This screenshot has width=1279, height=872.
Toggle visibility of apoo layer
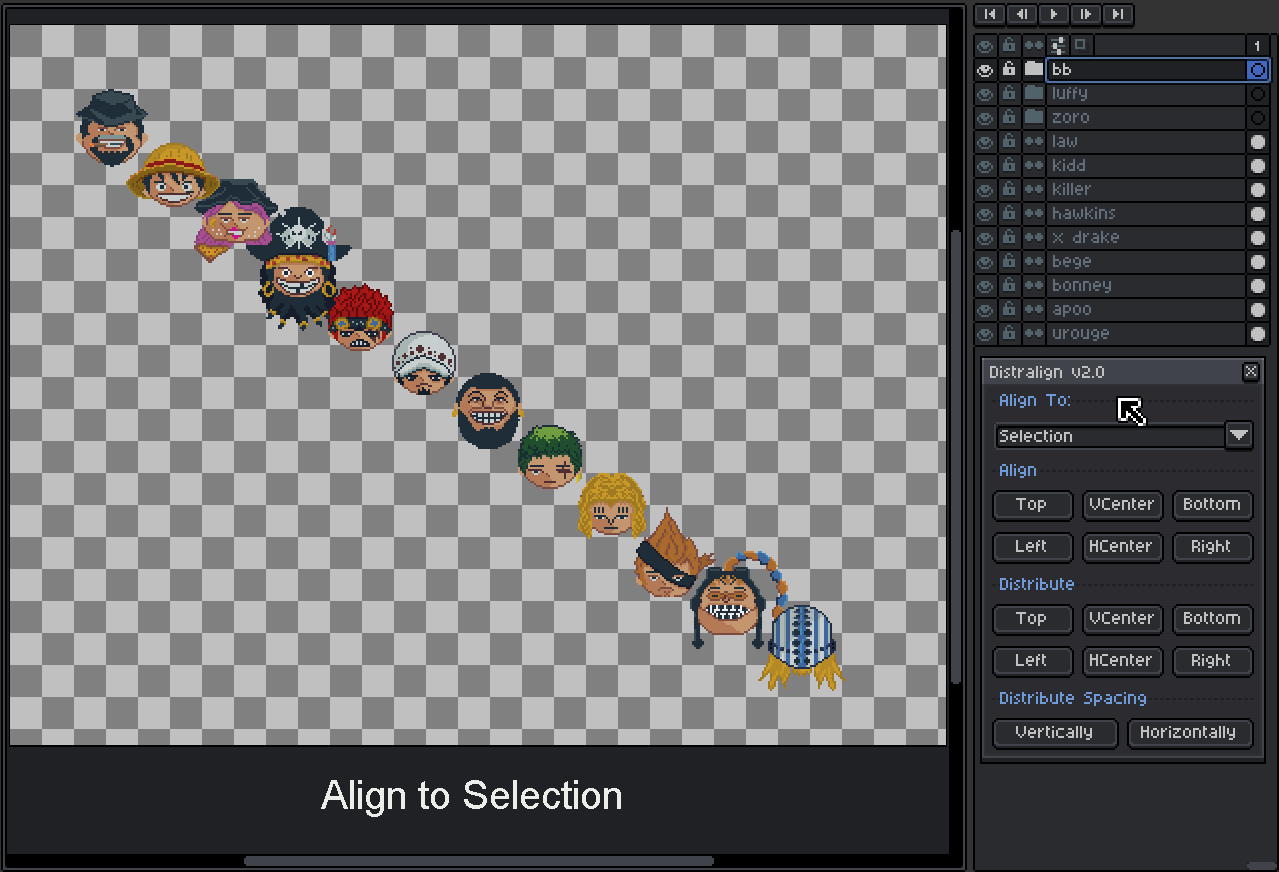[986, 310]
